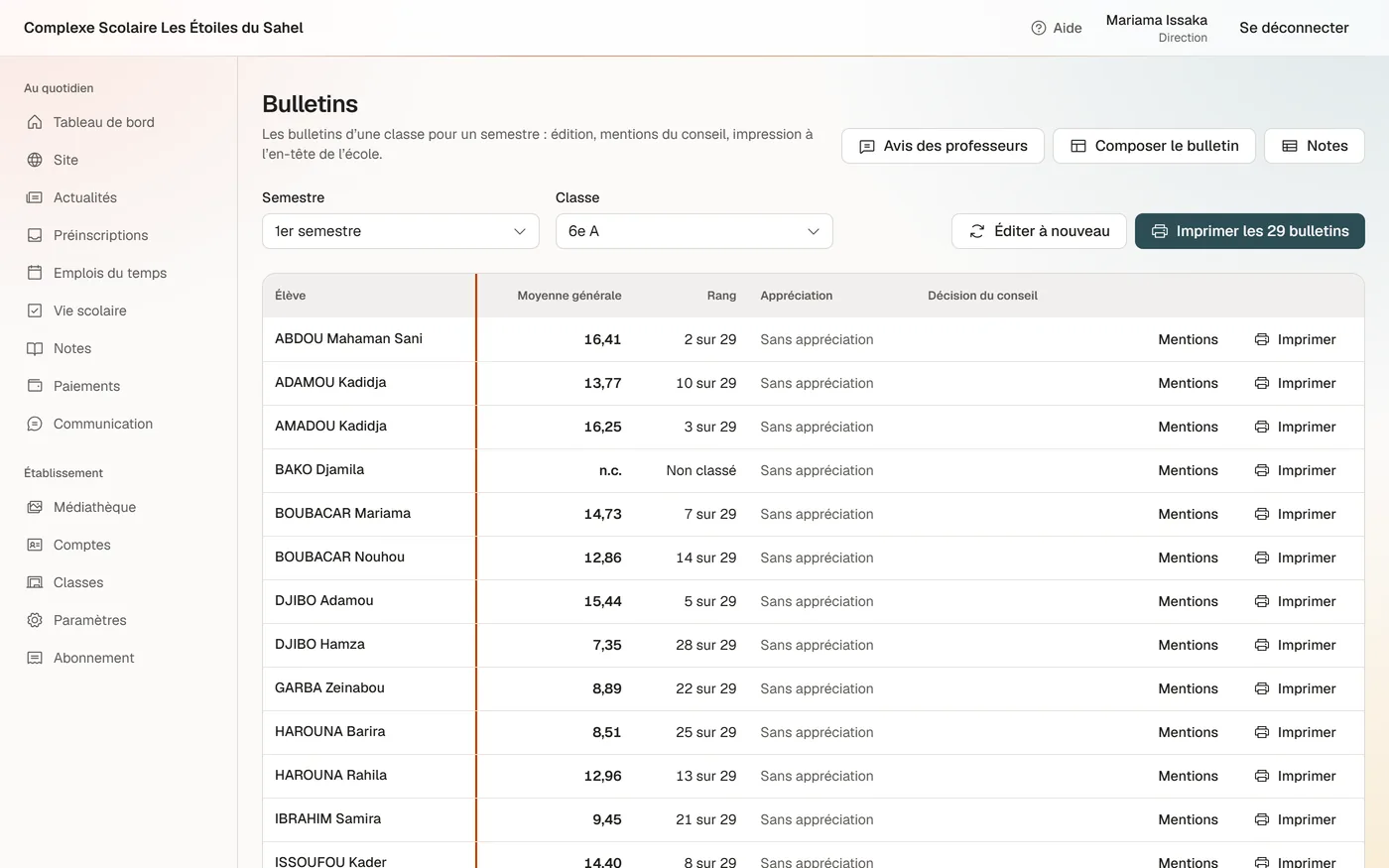Click the Notes button at top right
Screen dimensions: 1389x868
point(1315,146)
